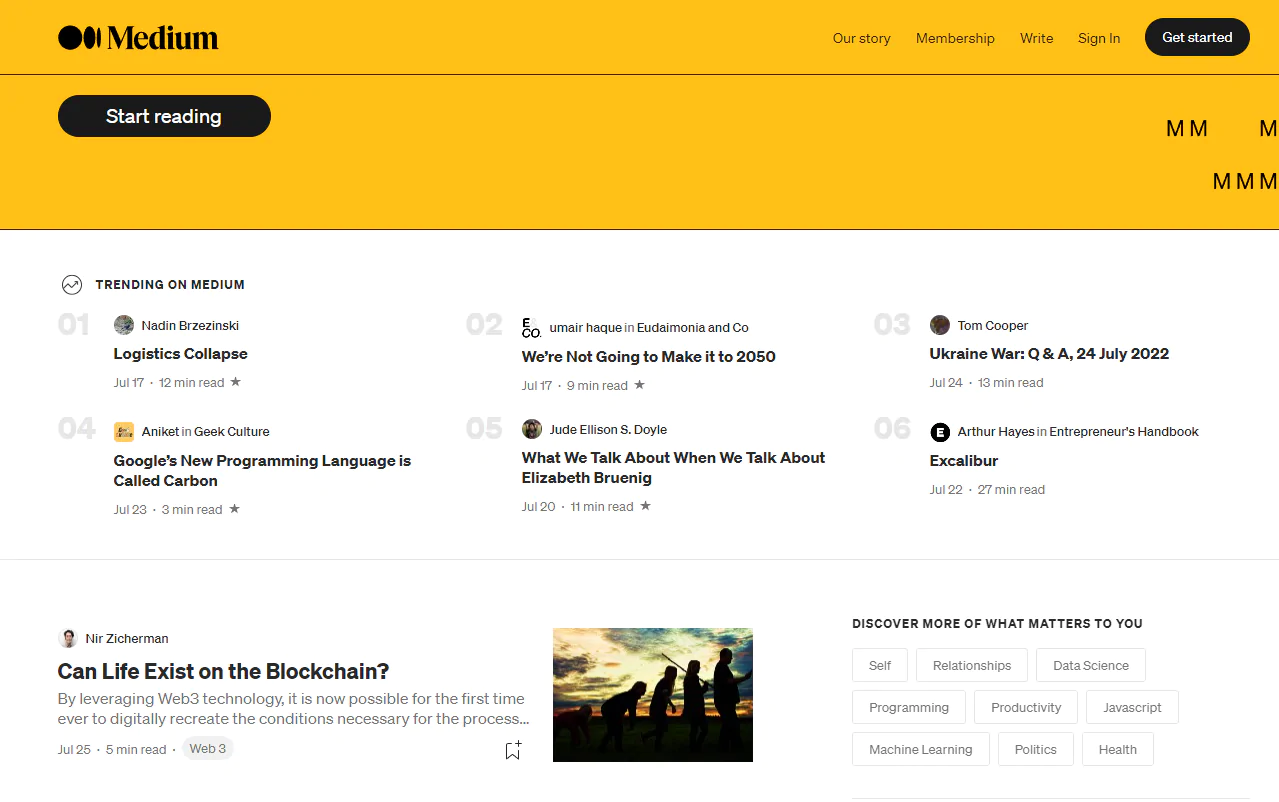This screenshot has height=802, width=1279.
Task: Click Sign In in the header
Action: coord(1099,38)
